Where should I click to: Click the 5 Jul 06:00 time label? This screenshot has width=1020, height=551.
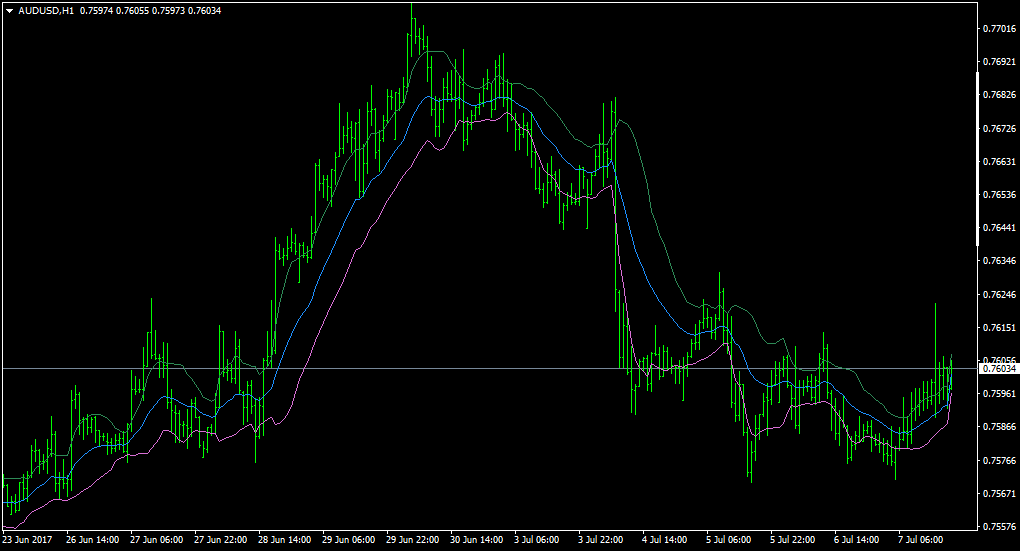[x=729, y=540]
